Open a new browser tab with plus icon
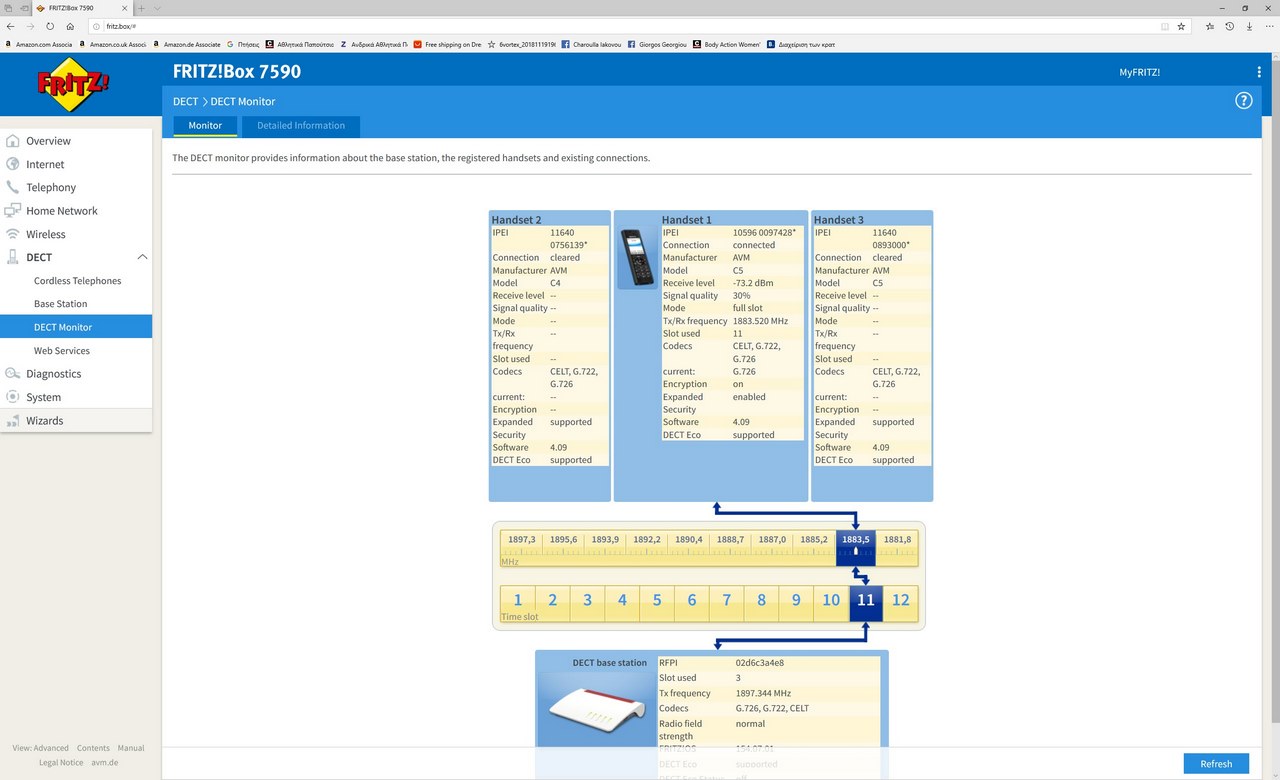Image resolution: width=1280 pixels, height=780 pixels. tap(141, 8)
